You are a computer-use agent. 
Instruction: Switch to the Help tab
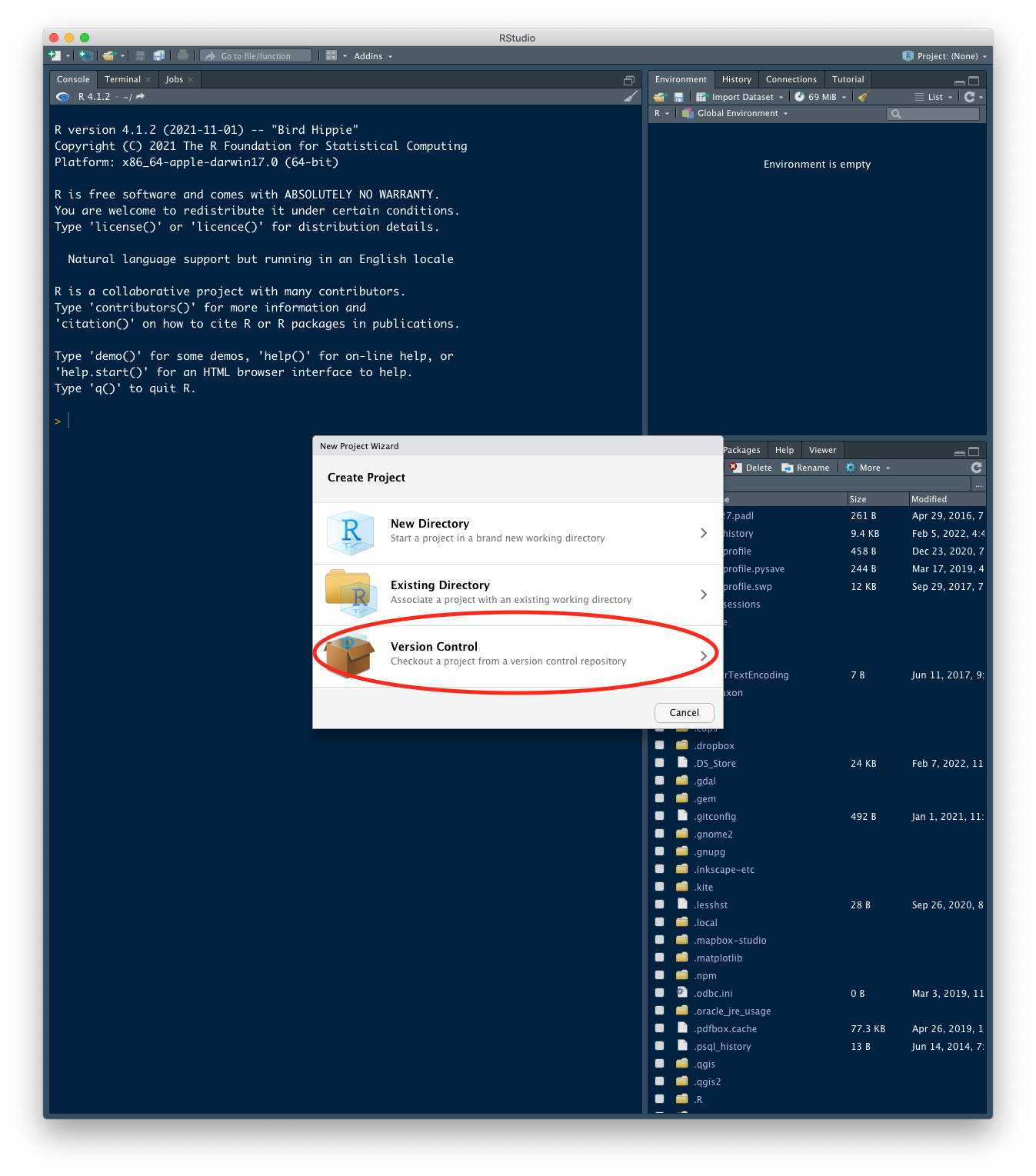[784, 450]
